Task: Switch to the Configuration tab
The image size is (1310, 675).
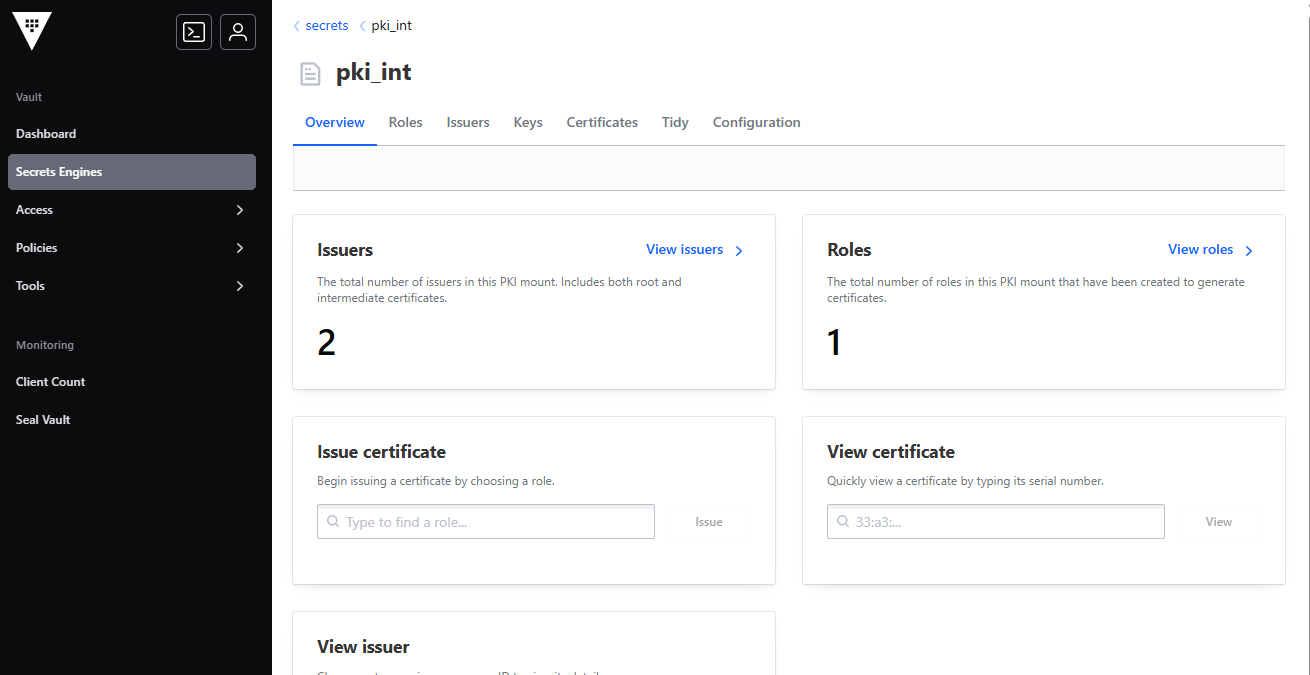Action: pyautogui.click(x=757, y=122)
